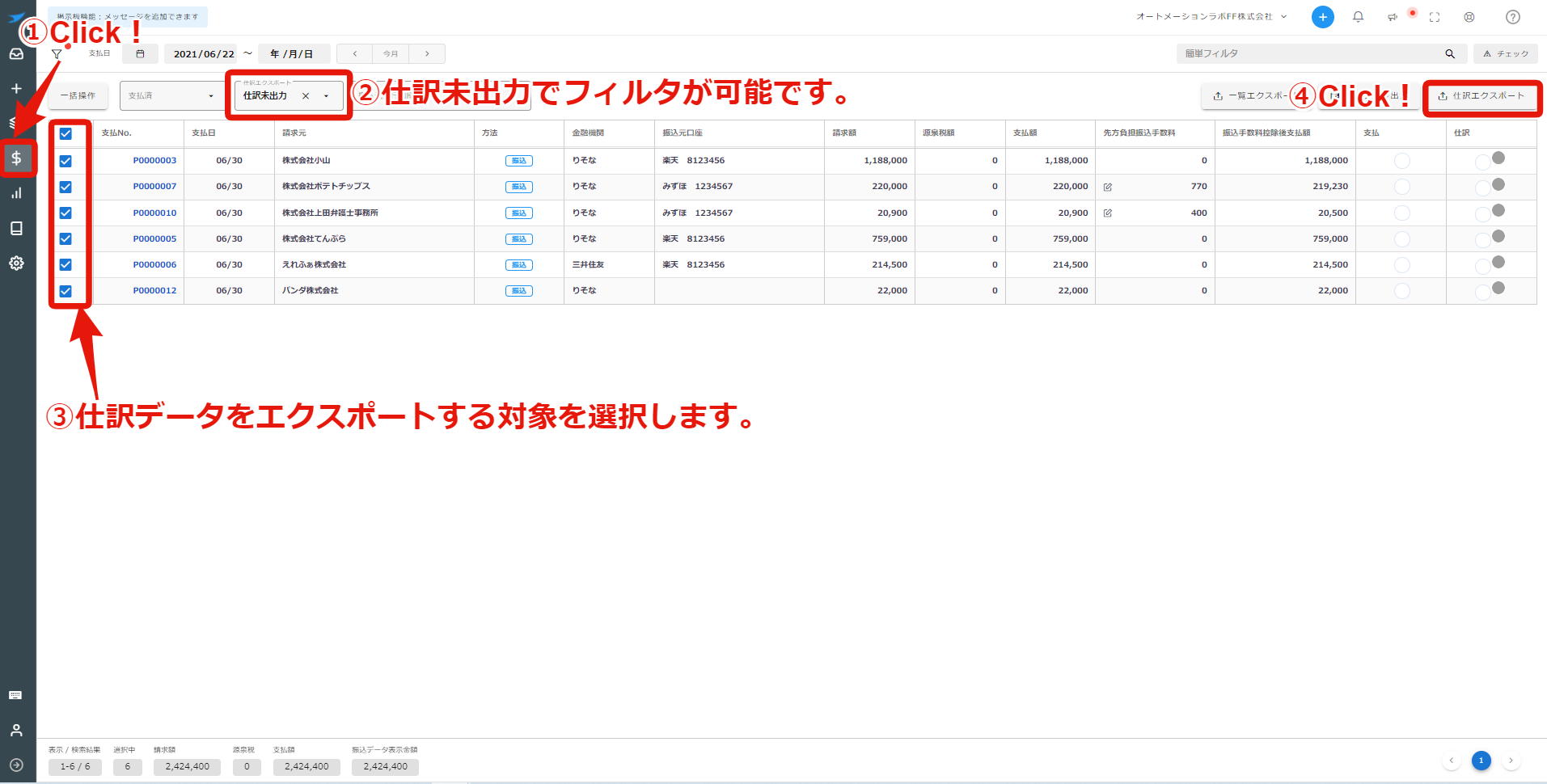The image size is (1547, 784).
Task: Open the notification bell
Action: [1359, 17]
